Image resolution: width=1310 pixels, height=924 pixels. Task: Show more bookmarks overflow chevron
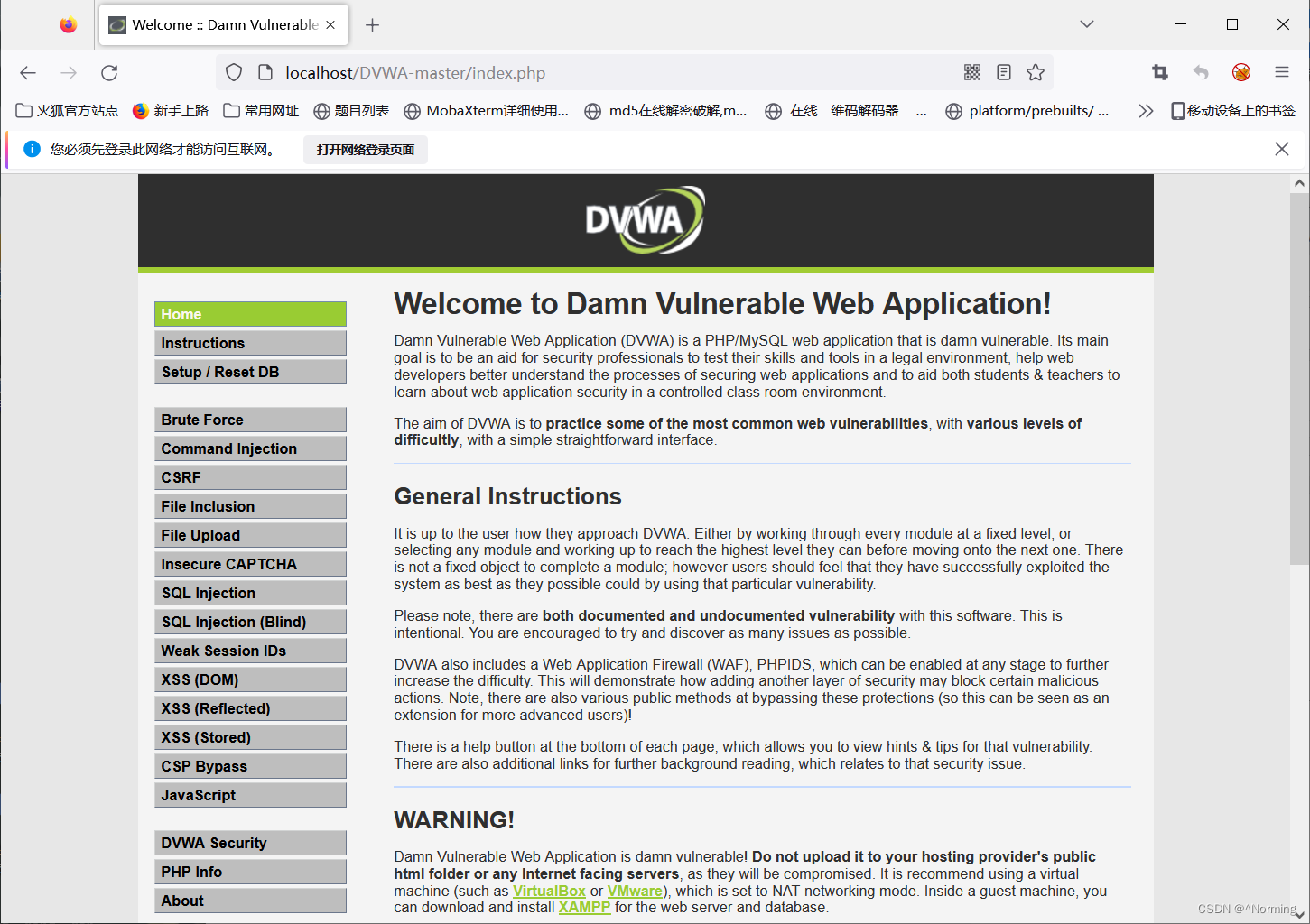click(1146, 111)
